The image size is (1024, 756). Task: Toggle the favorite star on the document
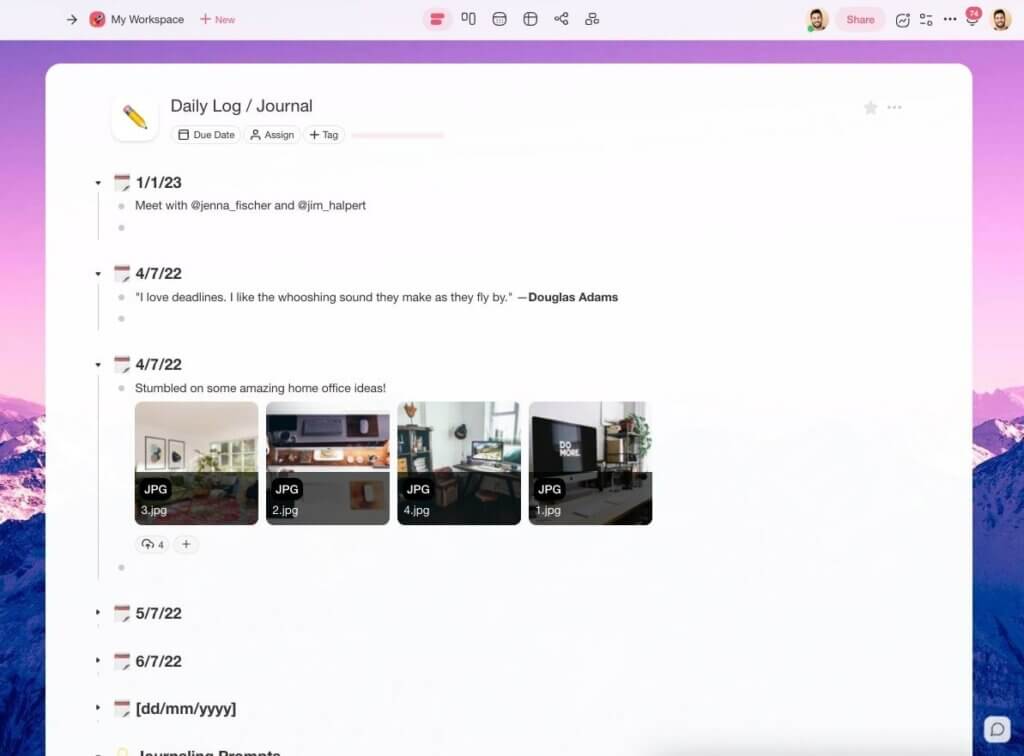870,107
